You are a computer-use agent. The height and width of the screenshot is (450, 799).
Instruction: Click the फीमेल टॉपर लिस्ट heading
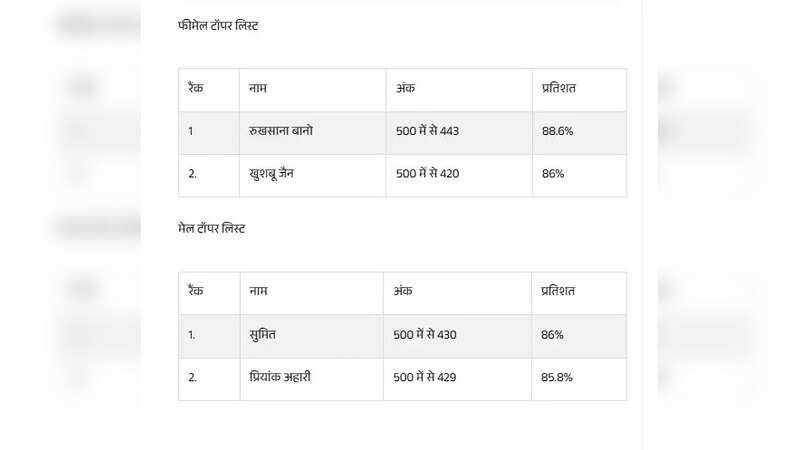click(217, 26)
